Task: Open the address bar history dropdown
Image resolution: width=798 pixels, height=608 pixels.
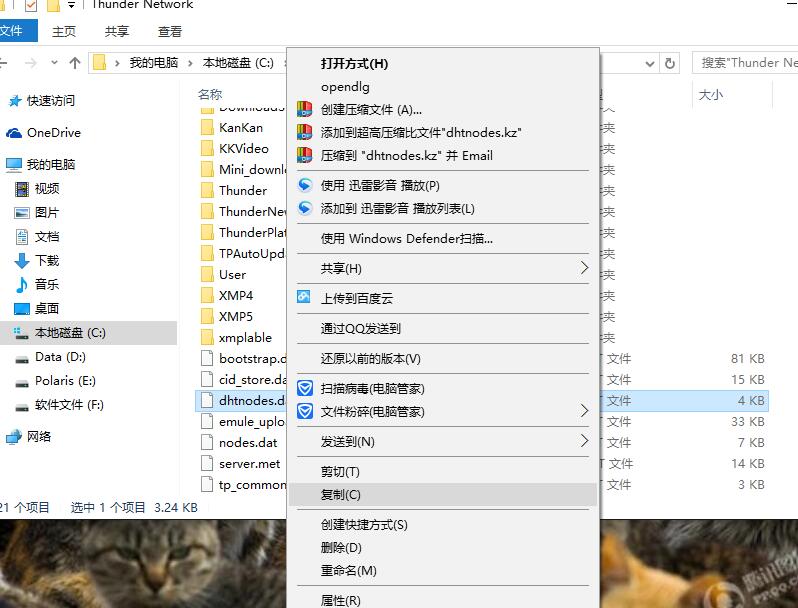Action: 650,64
